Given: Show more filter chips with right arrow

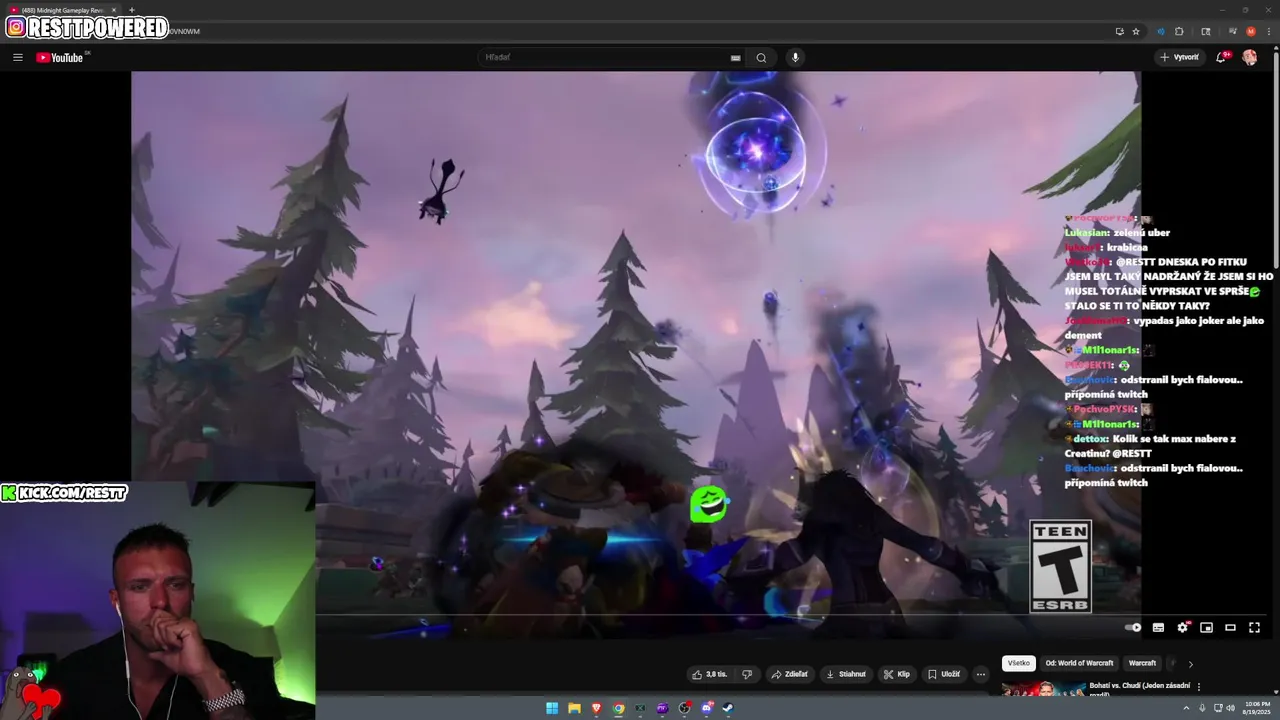Looking at the screenshot, I should tap(1190, 663).
